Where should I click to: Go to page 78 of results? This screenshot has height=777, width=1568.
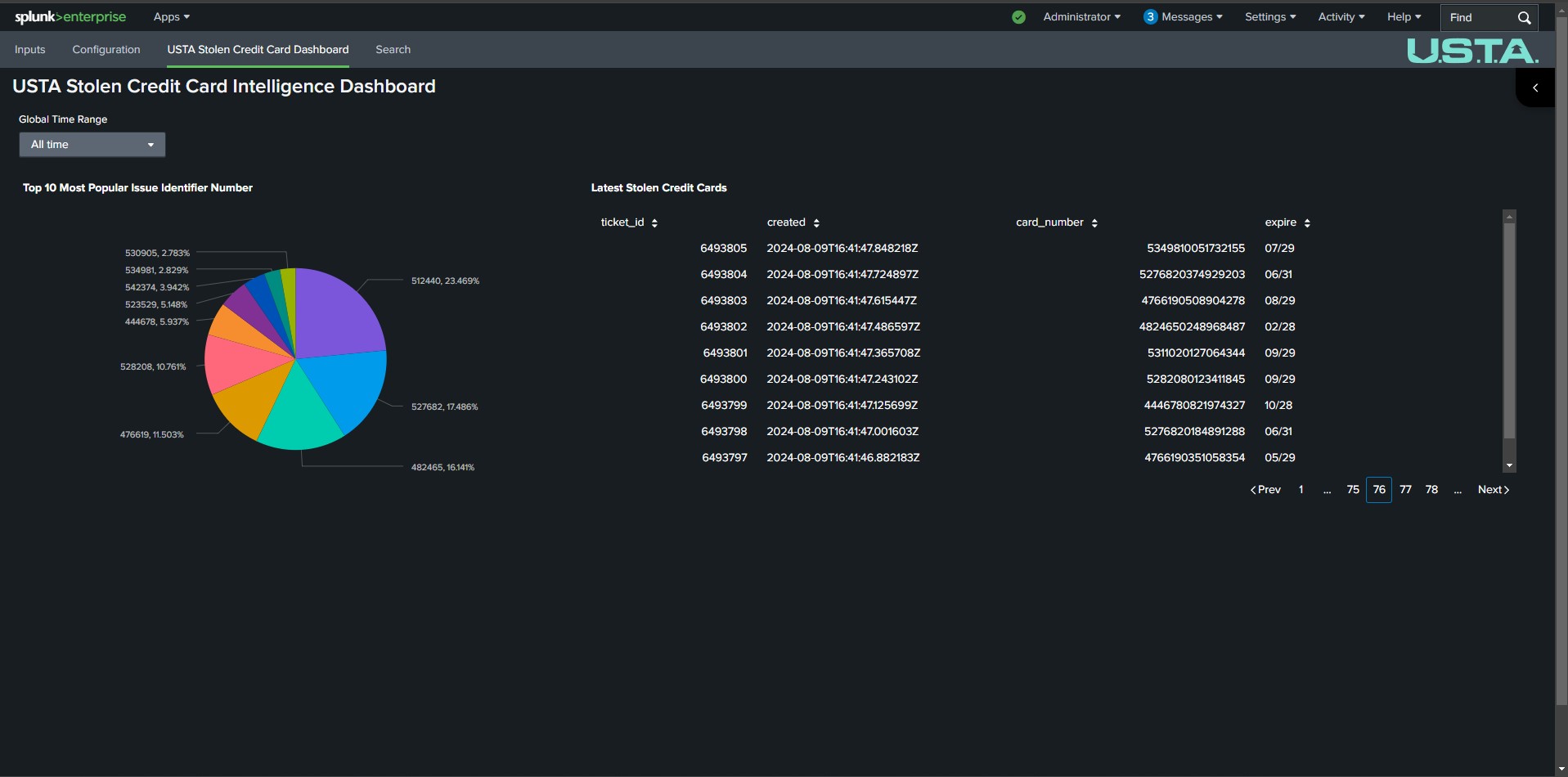click(x=1431, y=490)
